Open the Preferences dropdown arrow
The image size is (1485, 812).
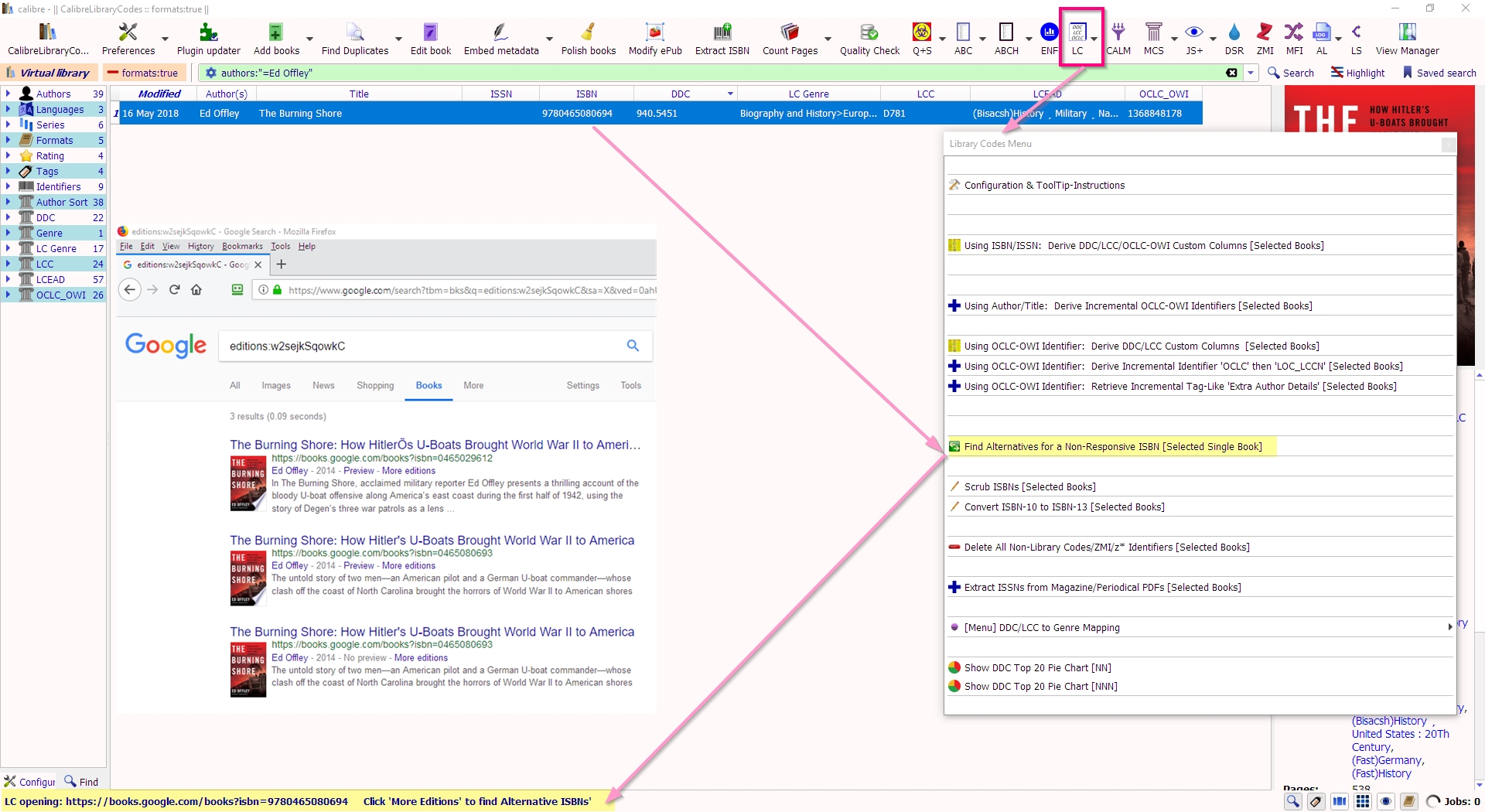click(165, 39)
